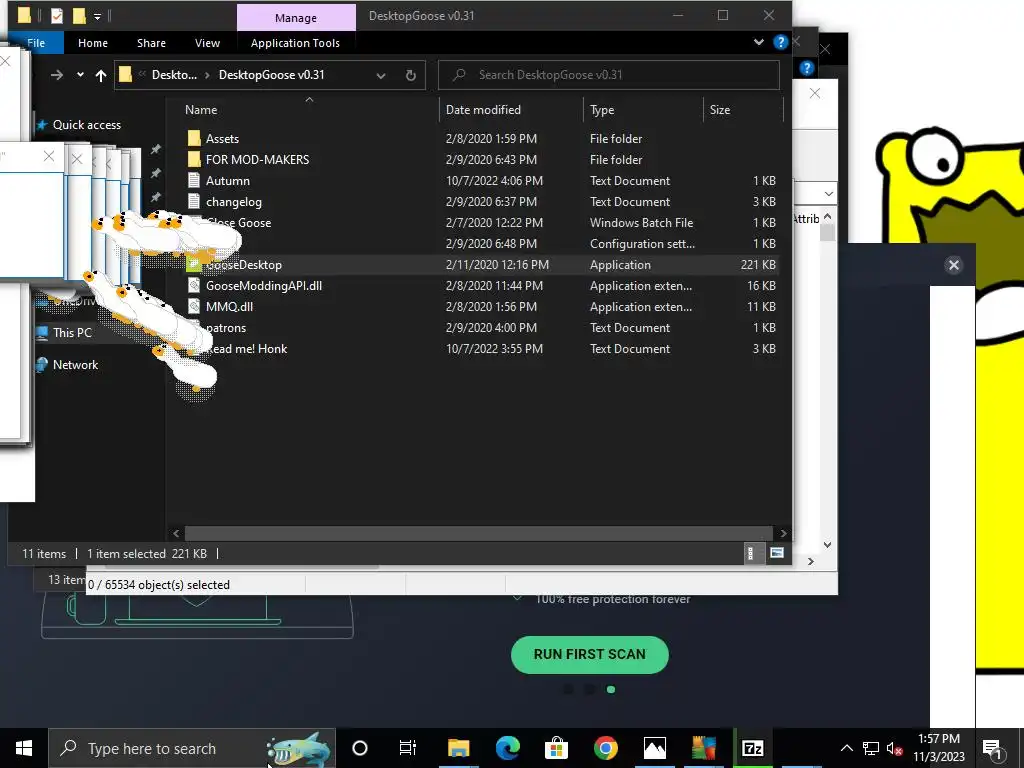This screenshot has height=768, width=1024.
Task: Go up one folder level
Action: tap(101, 75)
